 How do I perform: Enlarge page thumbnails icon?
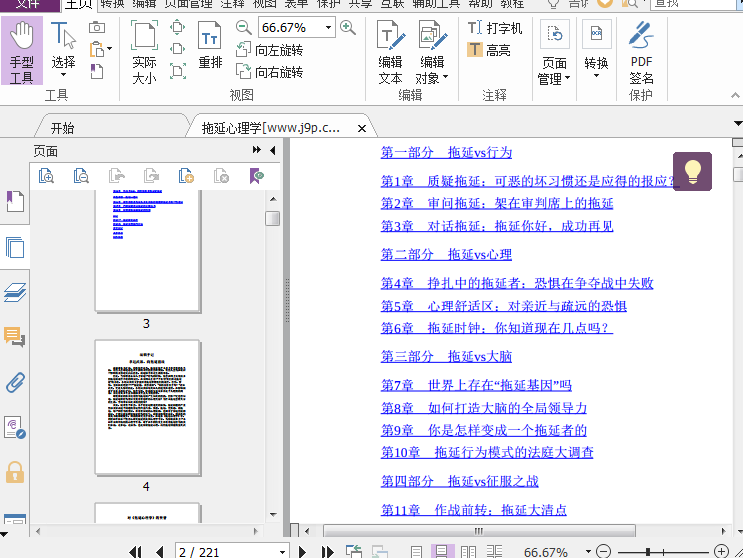click(x=46, y=176)
